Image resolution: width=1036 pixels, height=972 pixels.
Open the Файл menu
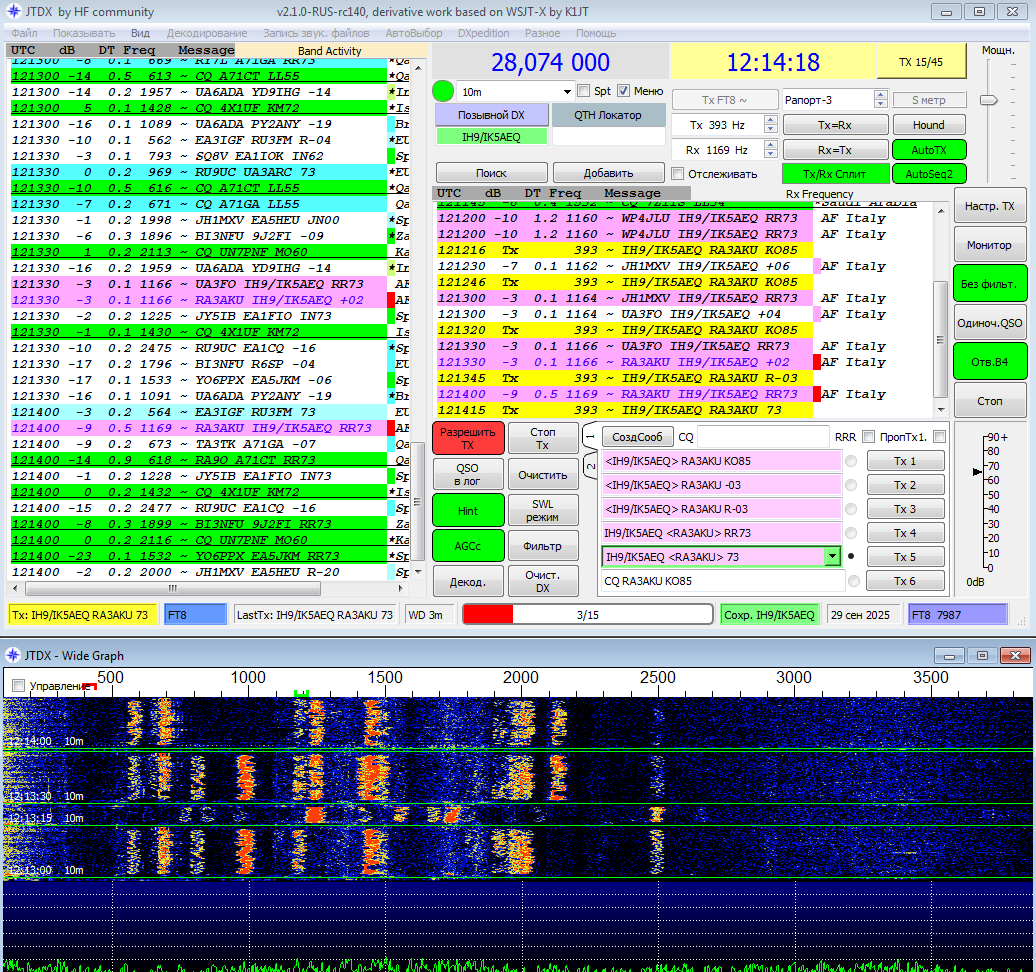click(24, 33)
